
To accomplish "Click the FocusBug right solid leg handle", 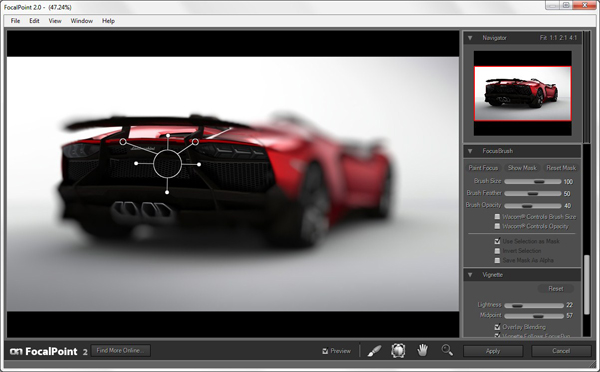I will 199,164.
